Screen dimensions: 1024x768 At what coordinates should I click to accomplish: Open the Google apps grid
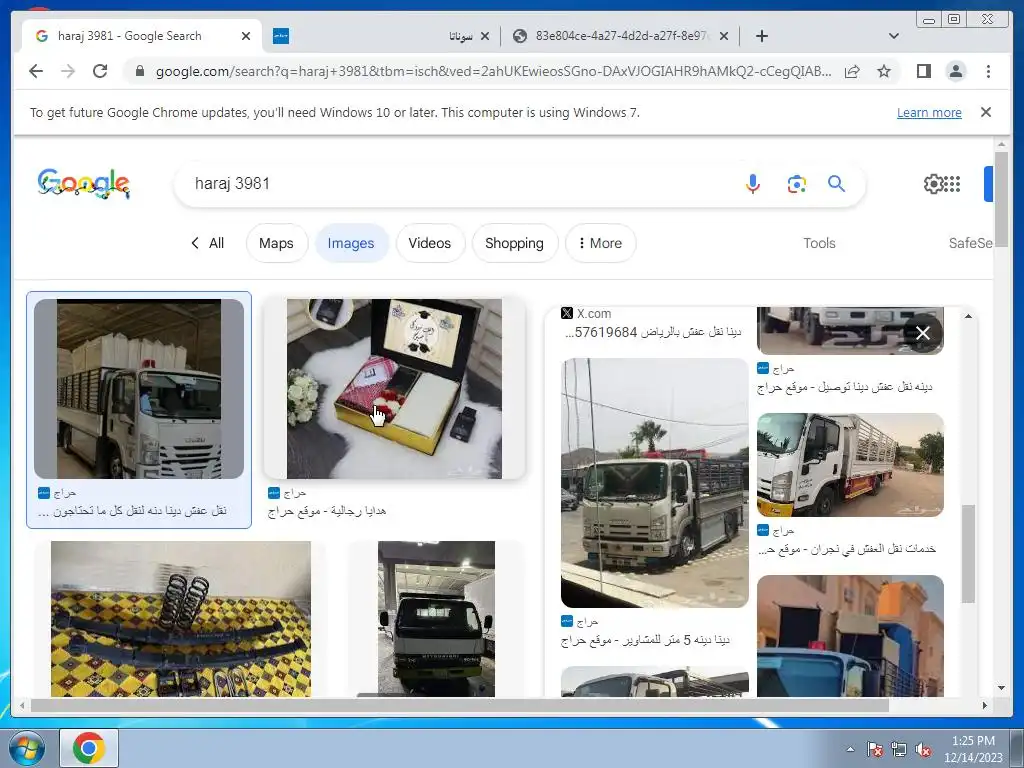952,184
